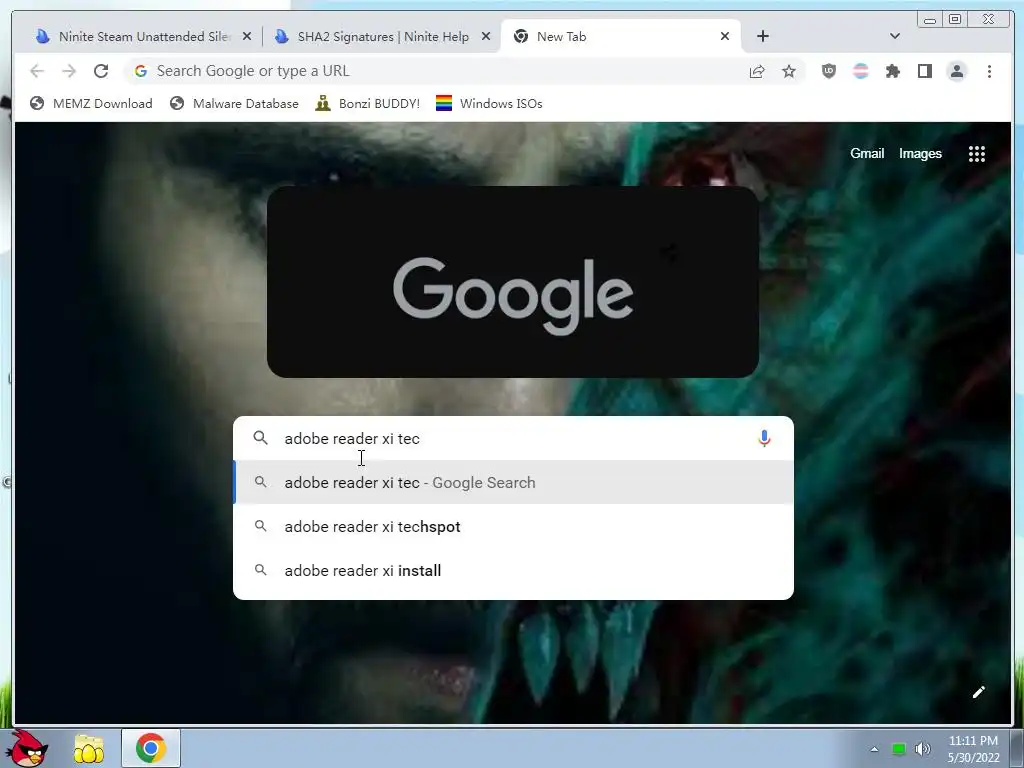Click the back navigation arrow

coord(37,71)
